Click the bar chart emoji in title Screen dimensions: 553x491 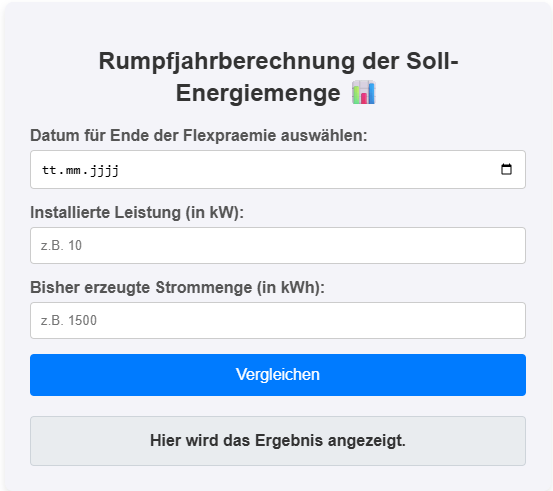click(364, 92)
